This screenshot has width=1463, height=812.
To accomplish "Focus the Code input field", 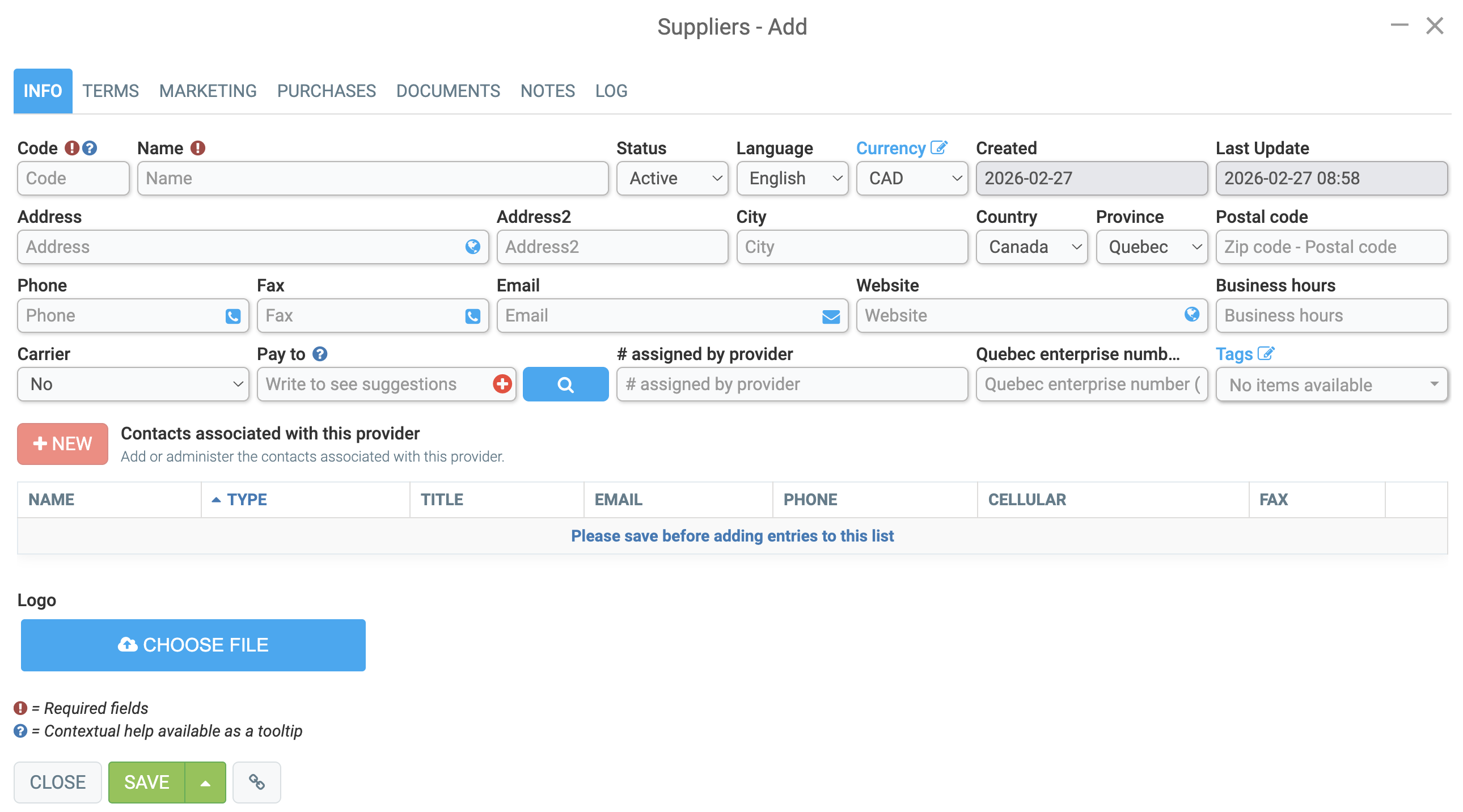I will [73, 178].
